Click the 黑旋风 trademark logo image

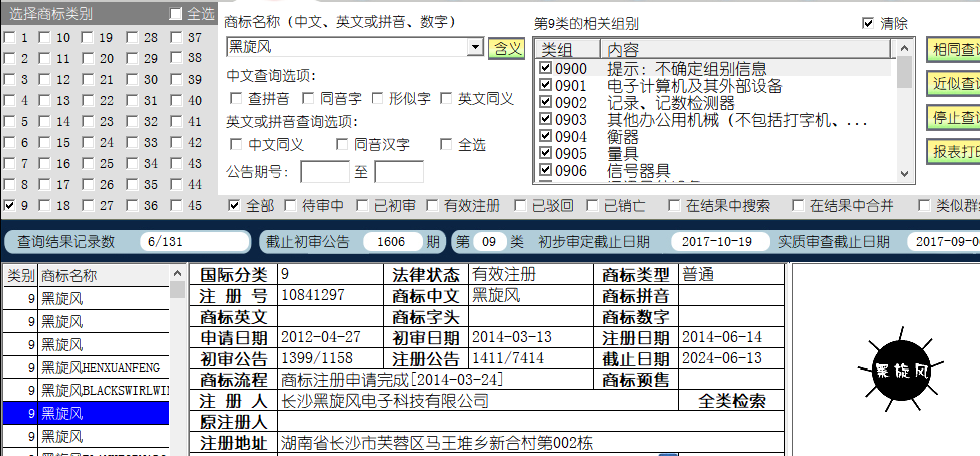(x=901, y=371)
